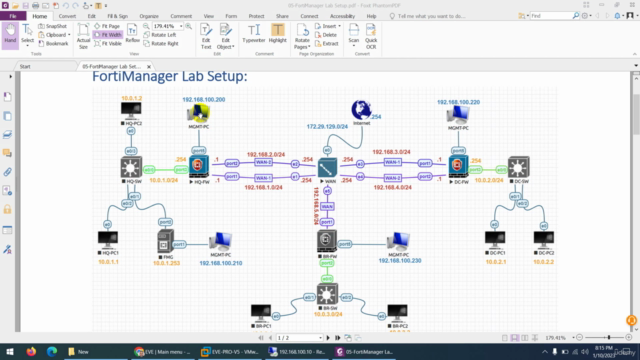Open the Select tool dropdown

27,46
